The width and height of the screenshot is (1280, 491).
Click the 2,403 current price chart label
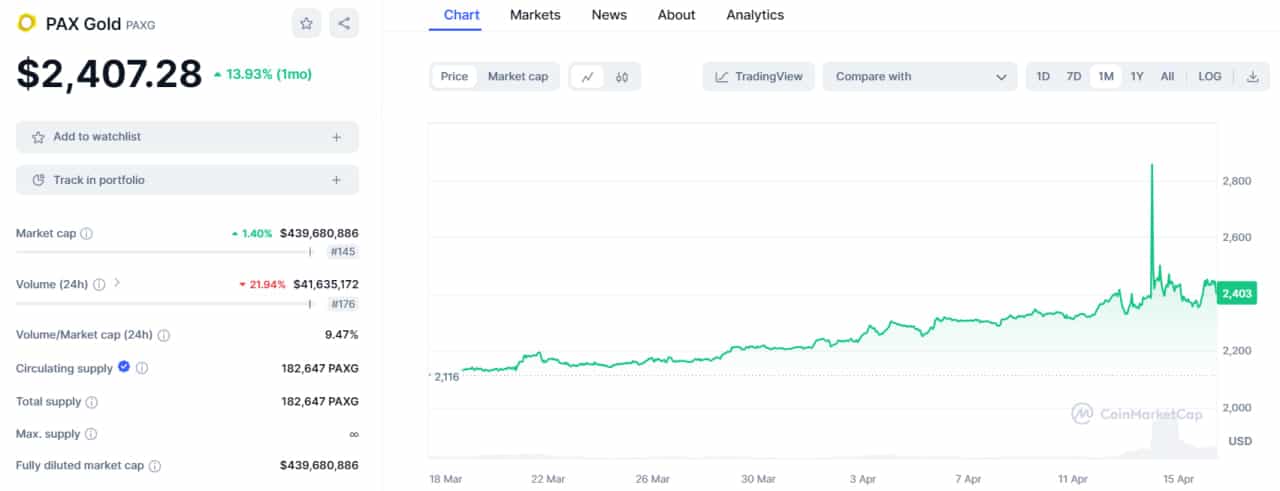(x=1238, y=293)
